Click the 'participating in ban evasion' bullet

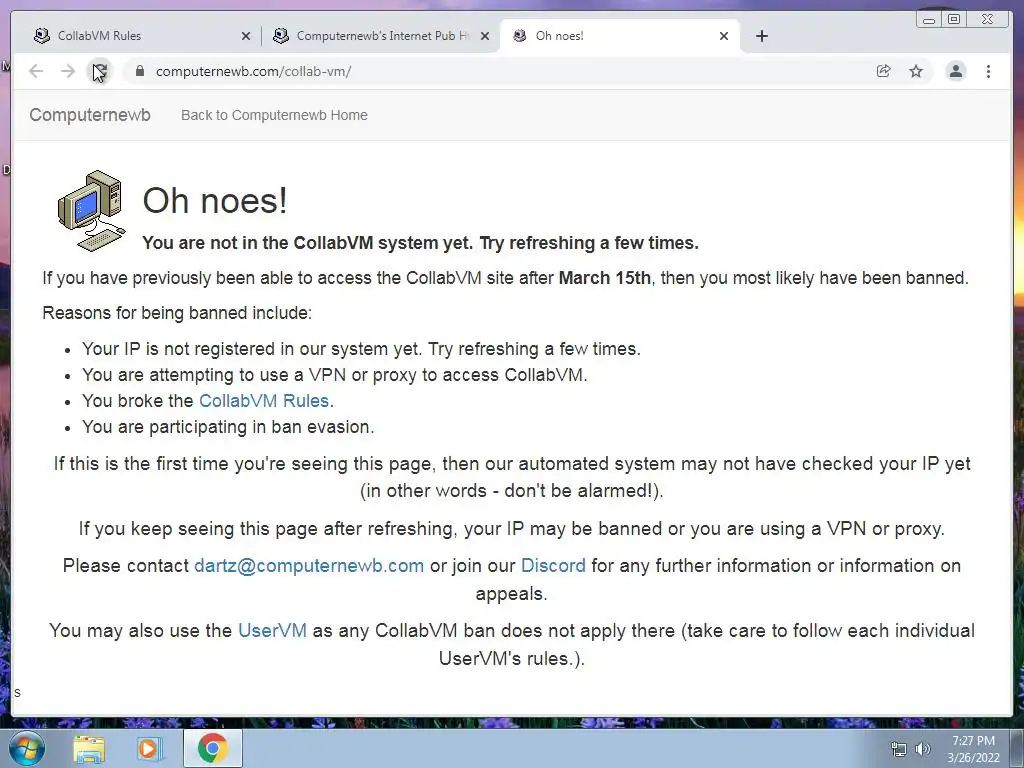(228, 426)
